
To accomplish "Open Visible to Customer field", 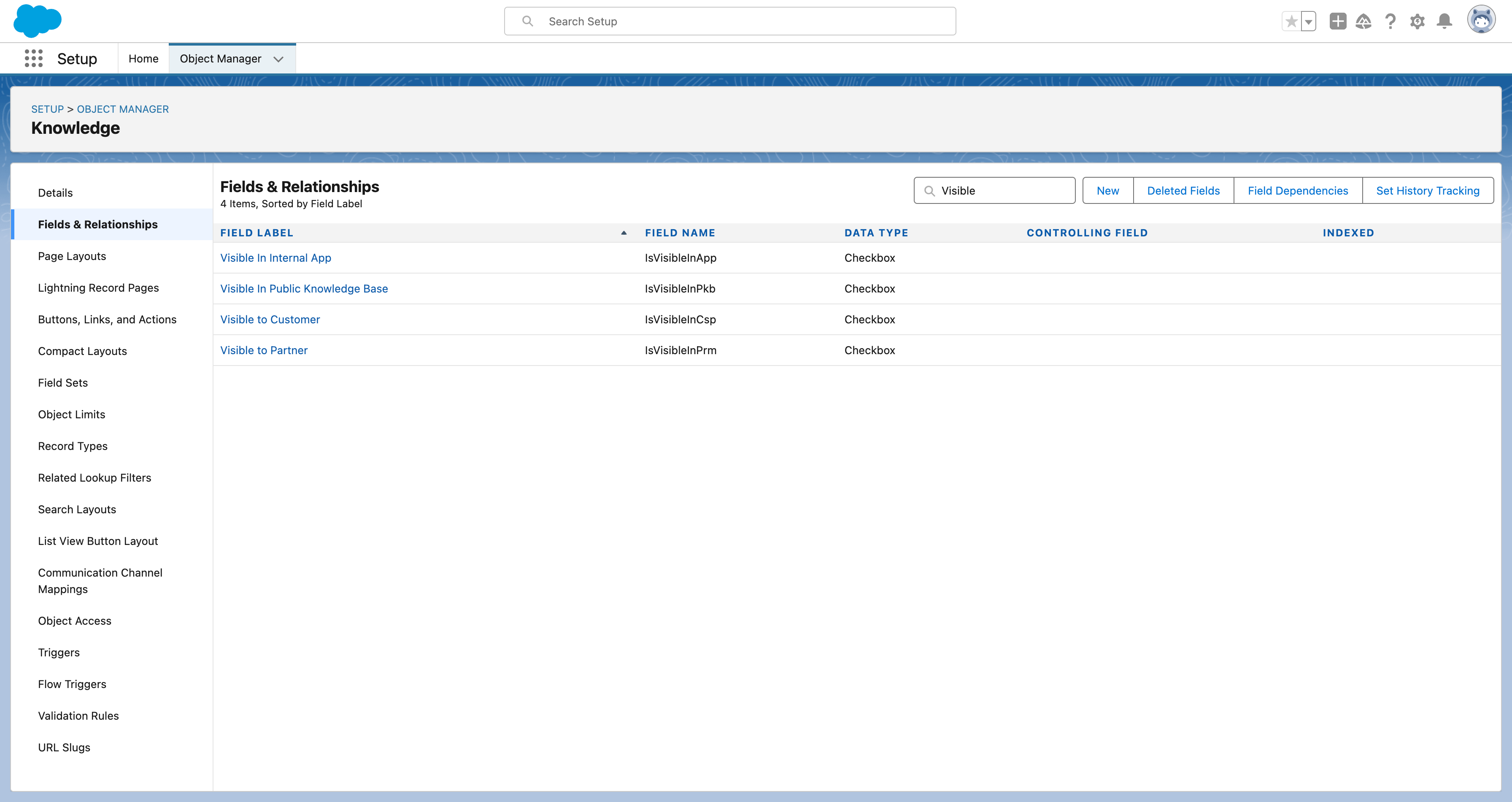I will tap(270, 320).
